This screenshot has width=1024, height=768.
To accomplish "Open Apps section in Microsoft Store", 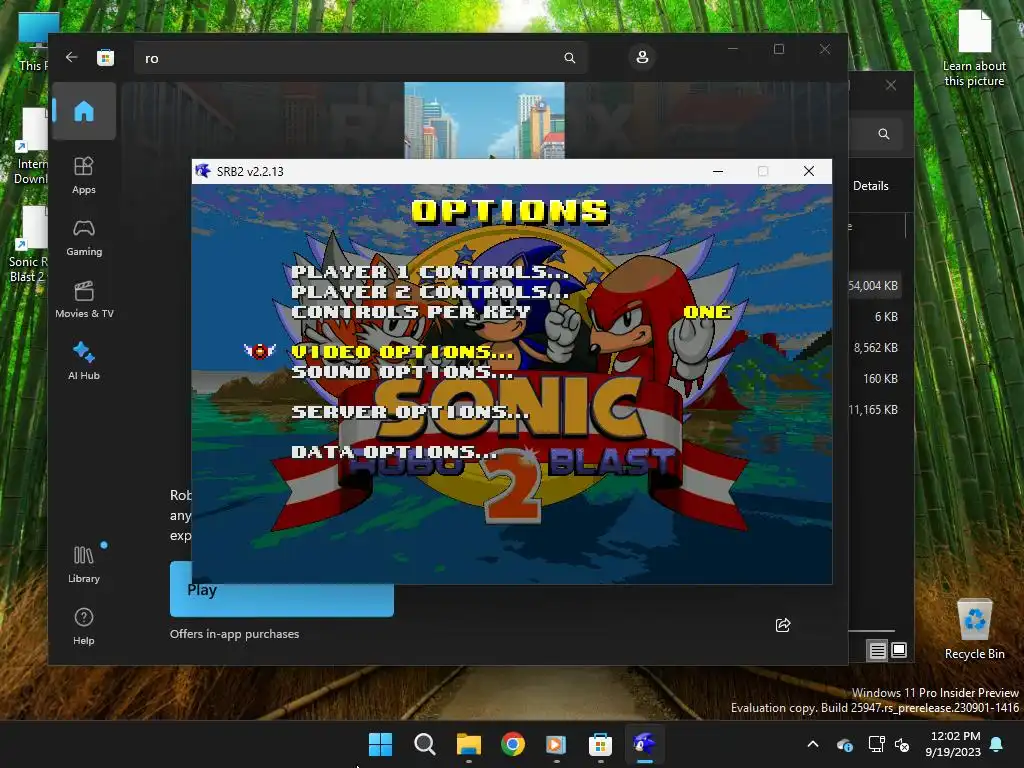I will (x=84, y=175).
